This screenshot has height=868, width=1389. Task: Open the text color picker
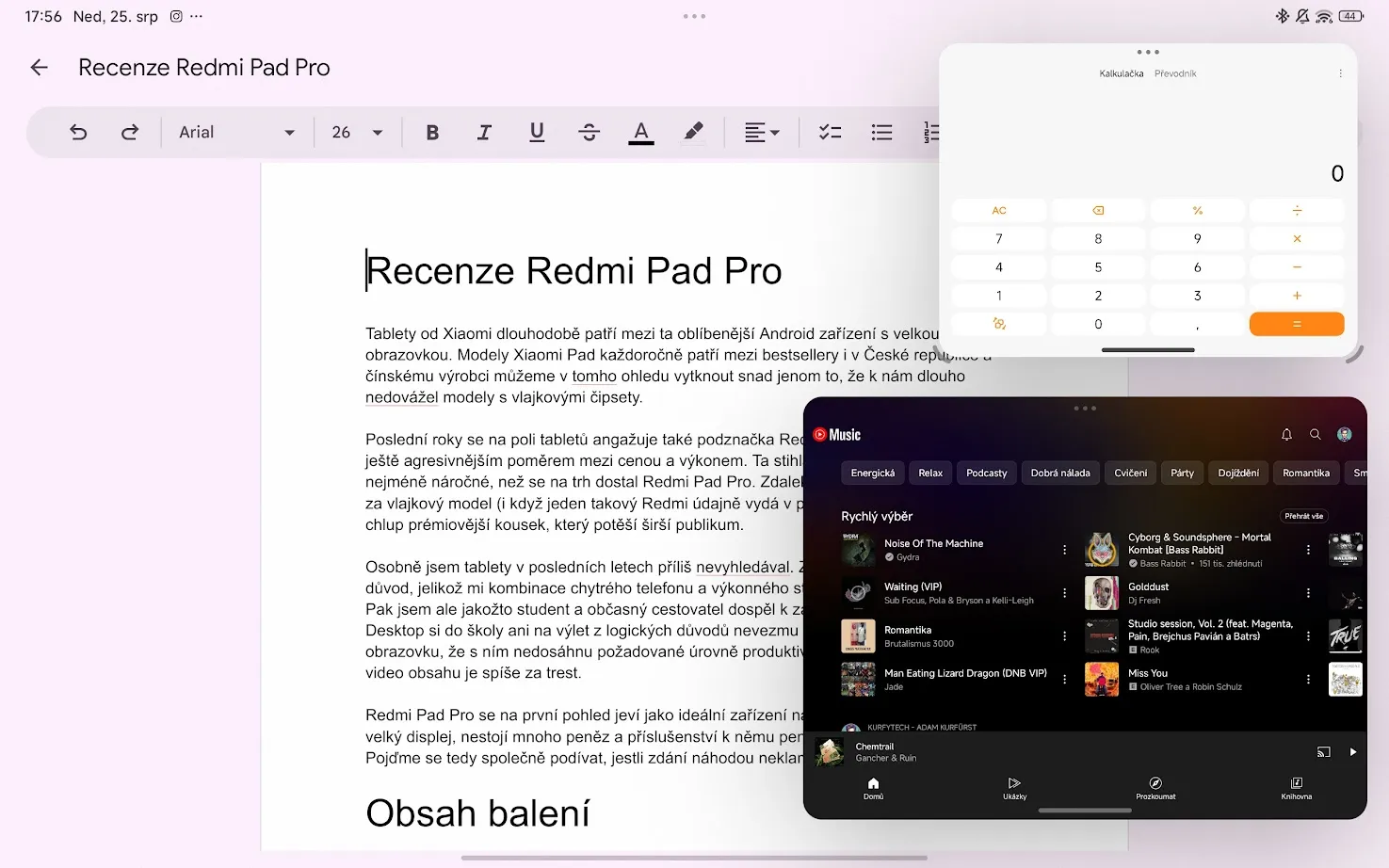[x=641, y=133]
